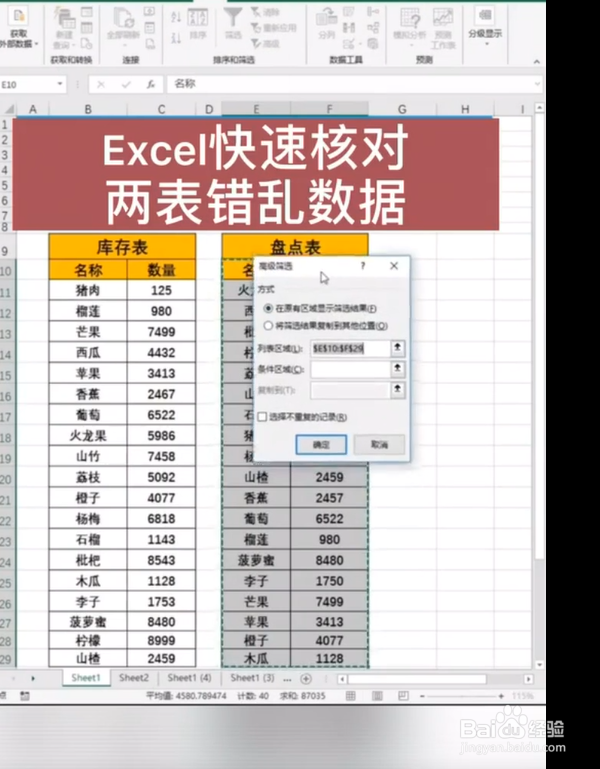Screen dimensions: 600x769
Task: Click the zoom in plus button
Action: [501, 696]
